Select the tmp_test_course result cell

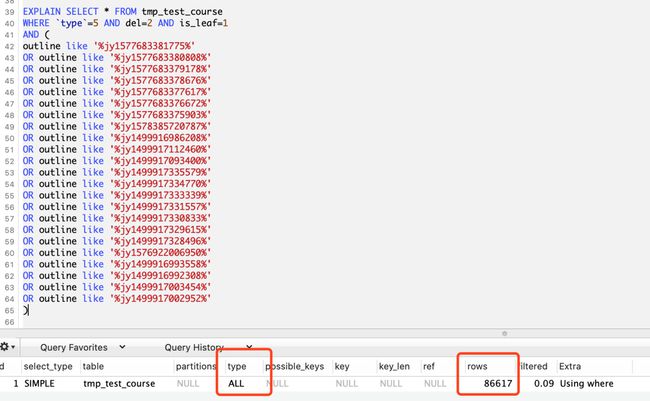pyautogui.click(x=119, y=384)
